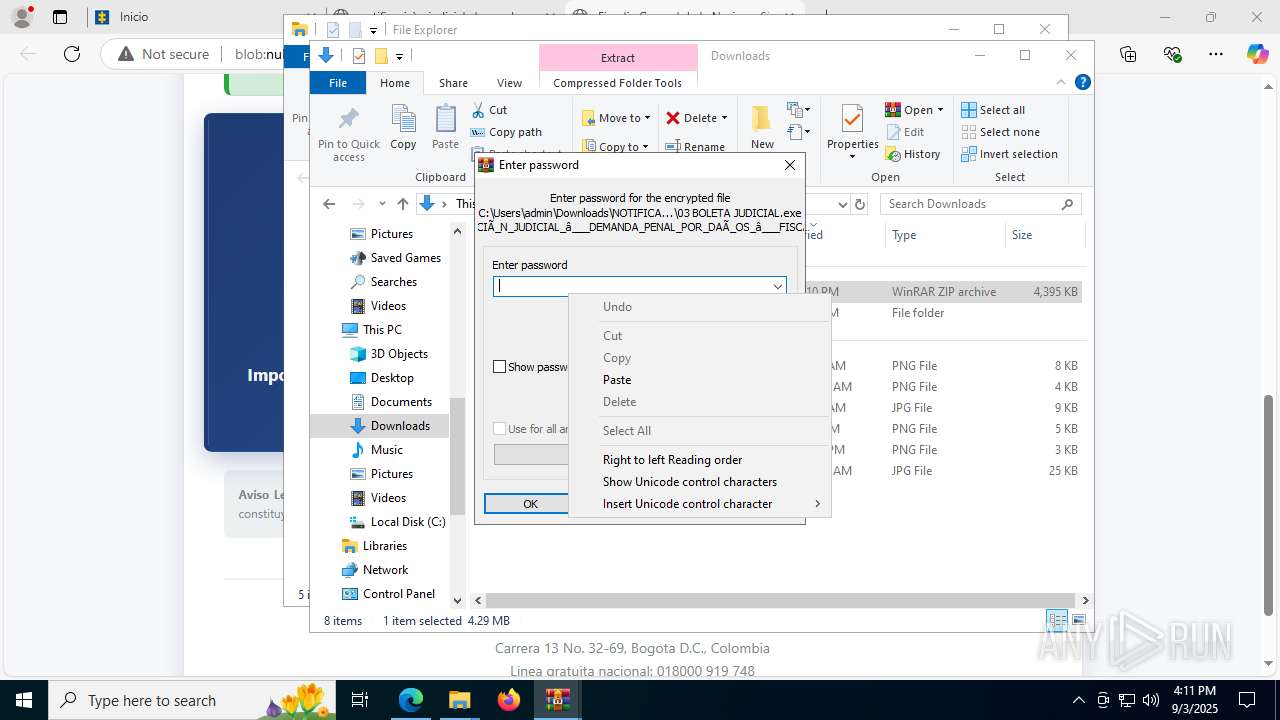This screenshot has height=720, width=1280.
Task: Select Local Disk (C:) in navigation pane
Action: pyautogui.click(x=408, y=522)
